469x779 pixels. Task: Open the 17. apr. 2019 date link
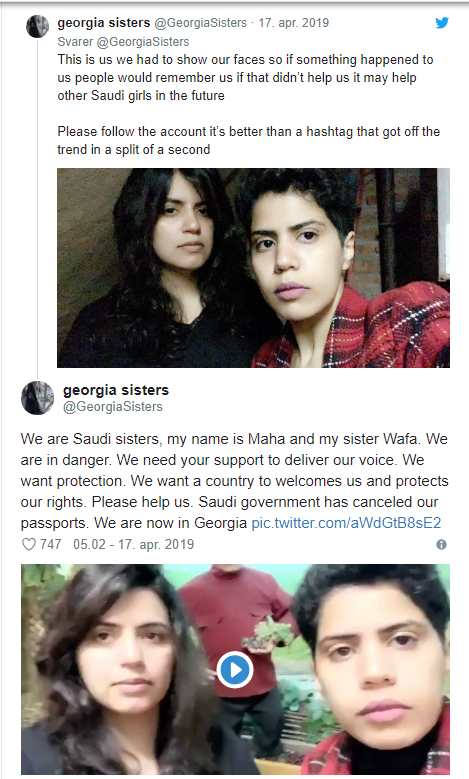point(294,23)
